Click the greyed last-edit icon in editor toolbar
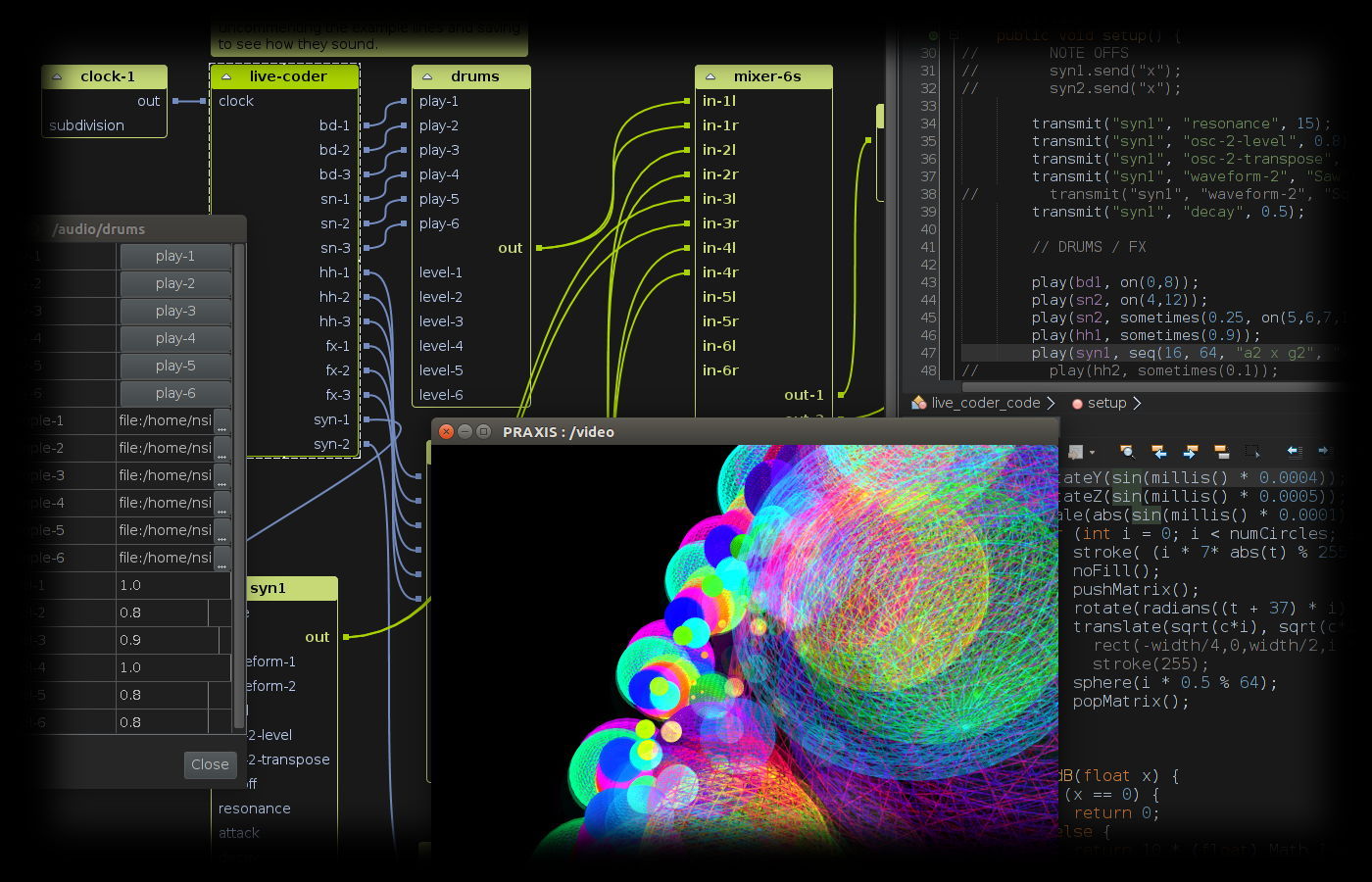The width and height of the screenshot is (1372, 882). (x=1075, y=452)
